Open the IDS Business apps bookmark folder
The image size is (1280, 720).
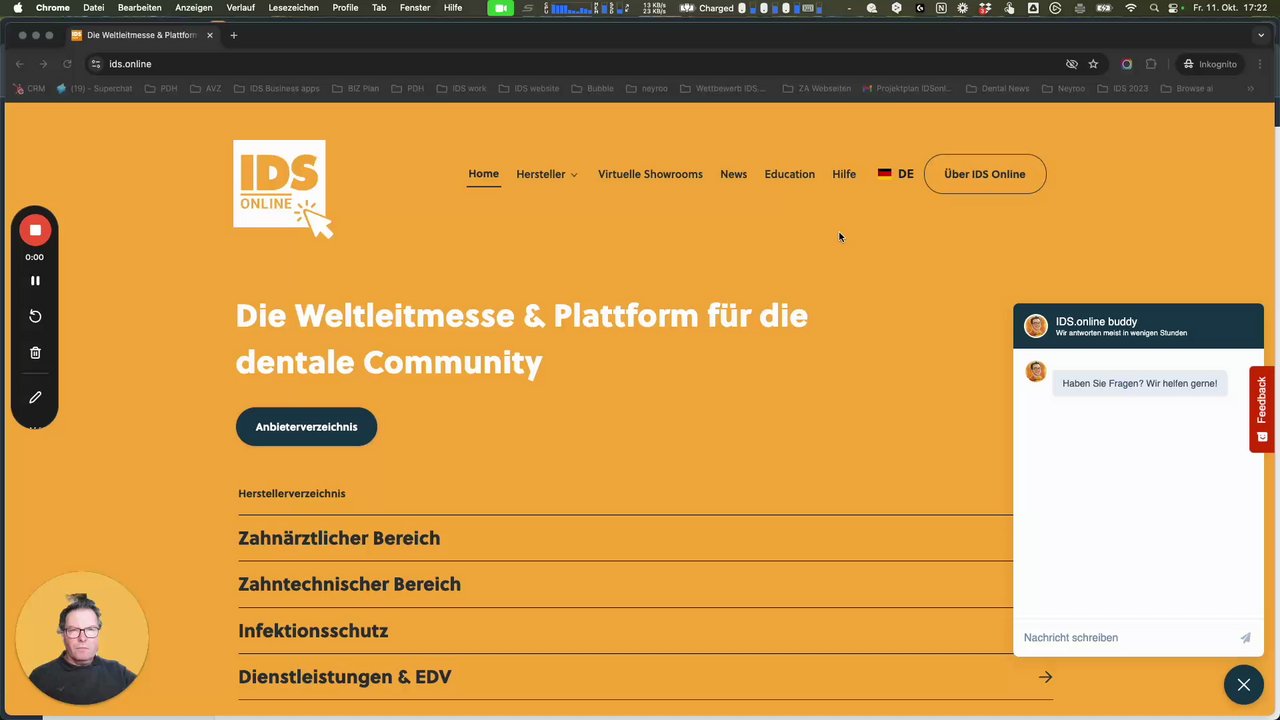277,88
